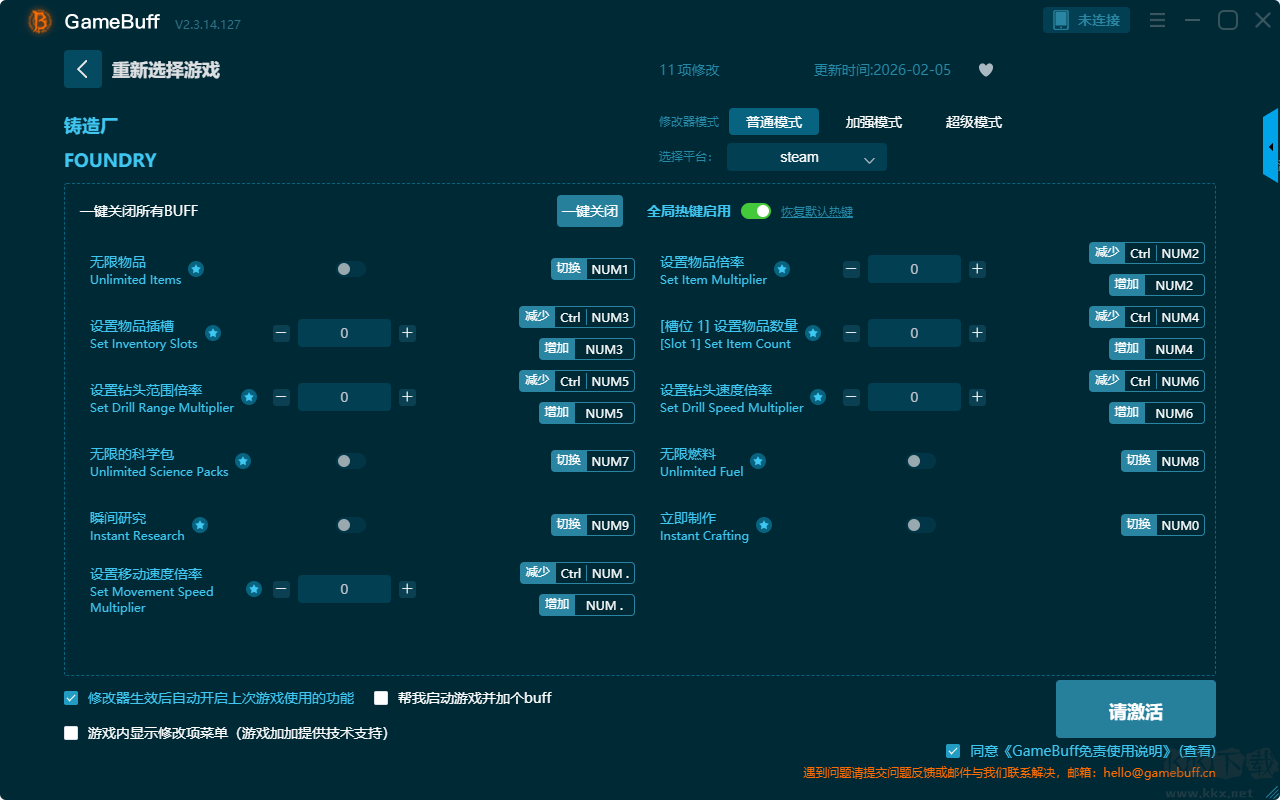Screen dimensions: 1280x800
Task: Open the hamburger menu icon
Action: click(1157, 20)
